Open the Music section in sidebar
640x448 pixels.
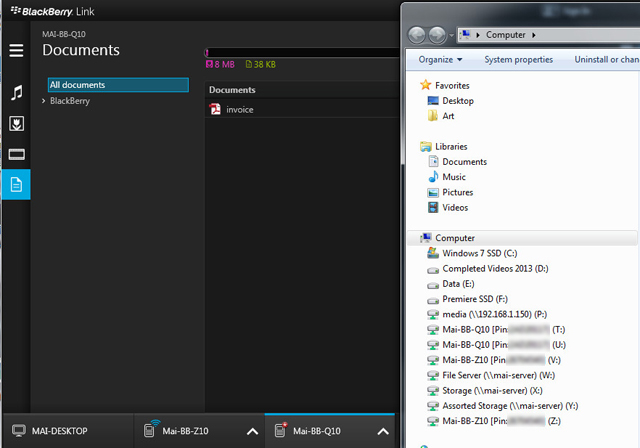(x=16, y=93)
